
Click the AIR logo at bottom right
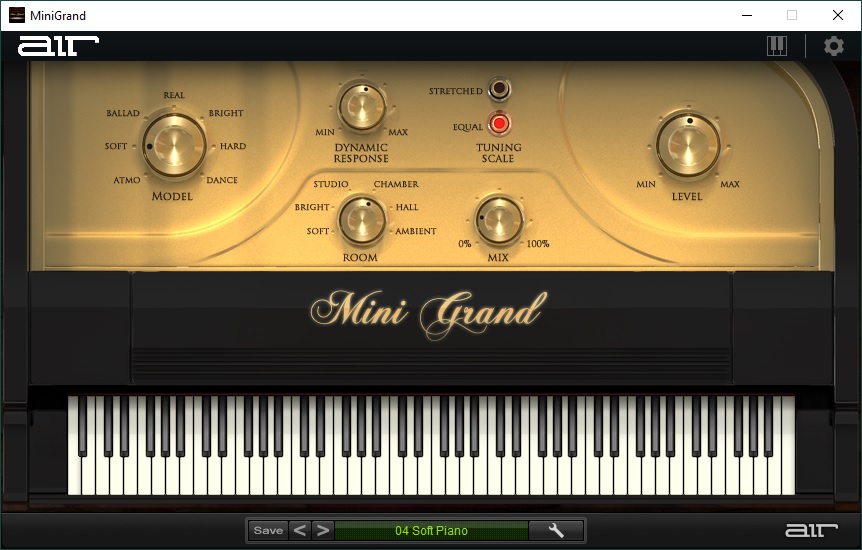[x=811, y=530]
